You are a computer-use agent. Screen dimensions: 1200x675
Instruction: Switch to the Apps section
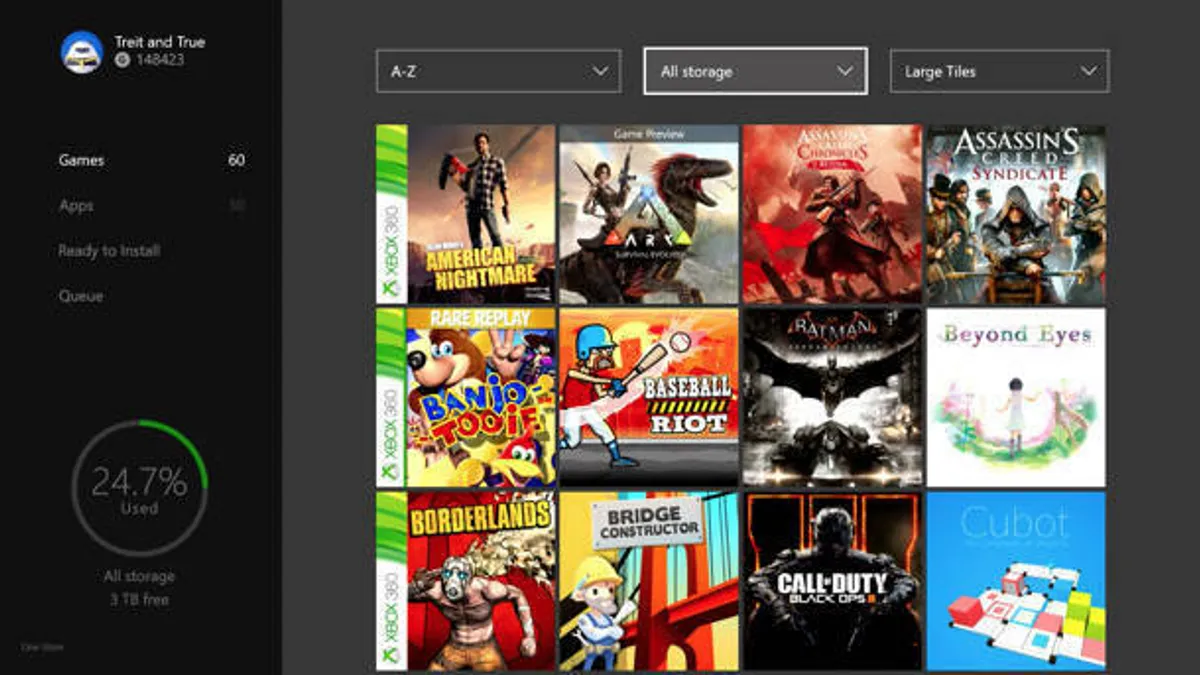(x=77, y=205)
